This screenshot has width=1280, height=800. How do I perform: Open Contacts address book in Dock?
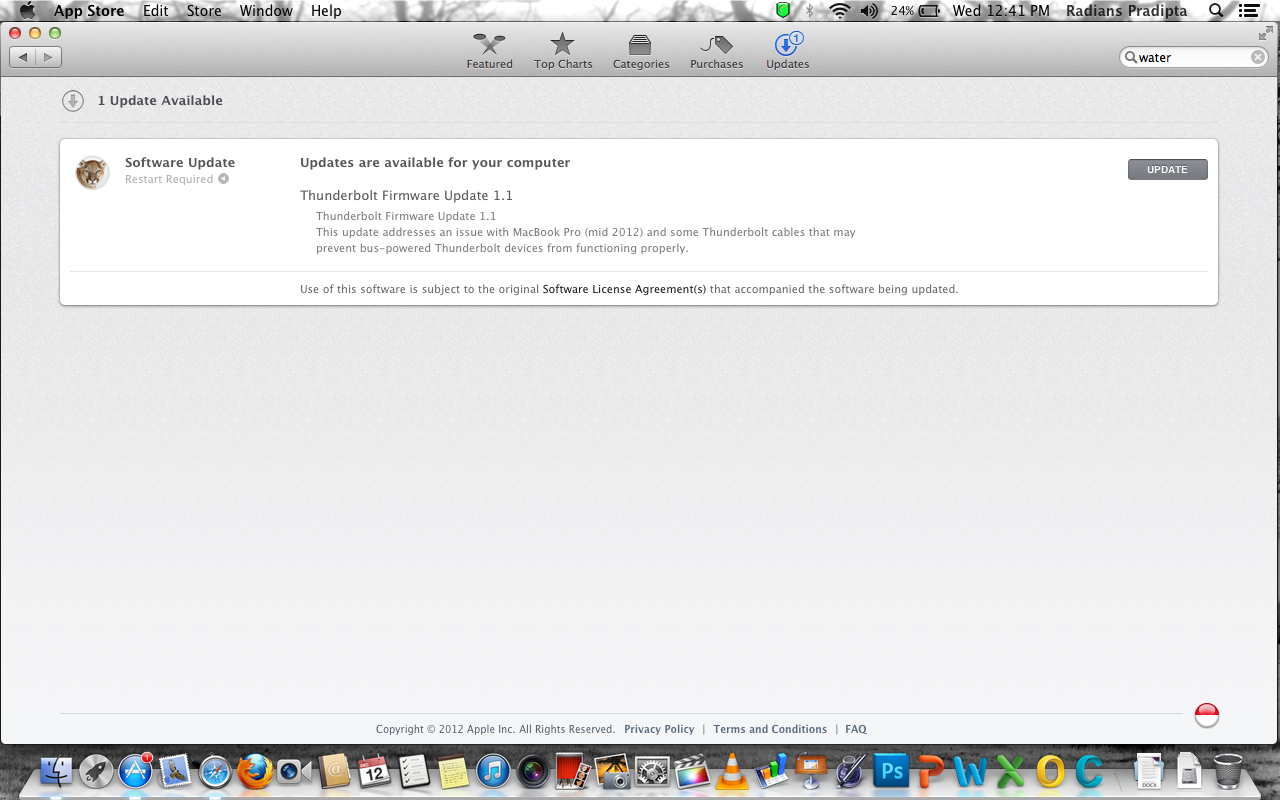tap(334, 771)
